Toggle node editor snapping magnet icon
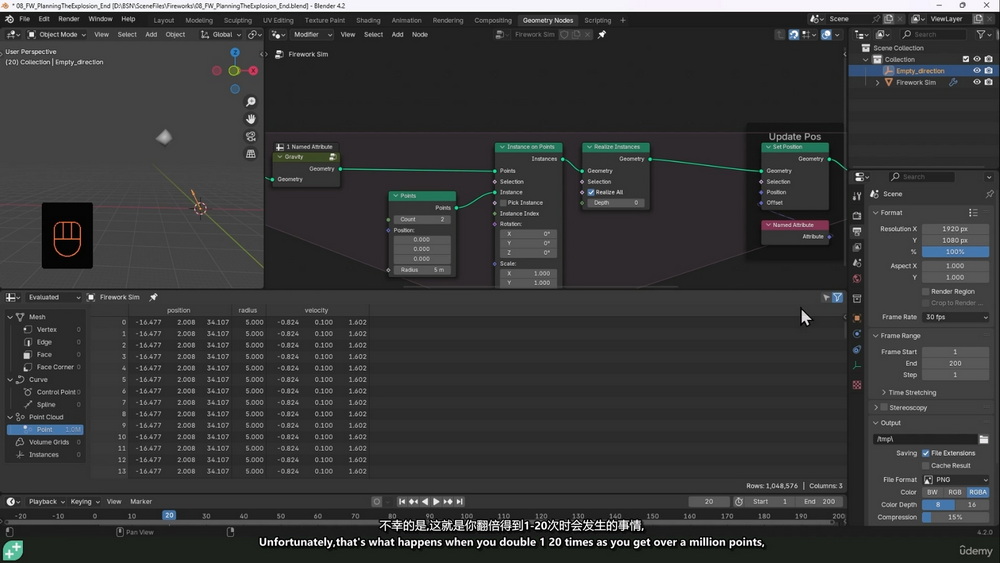The height and width of the screenshot is (563, 1000). pos(793,34)
